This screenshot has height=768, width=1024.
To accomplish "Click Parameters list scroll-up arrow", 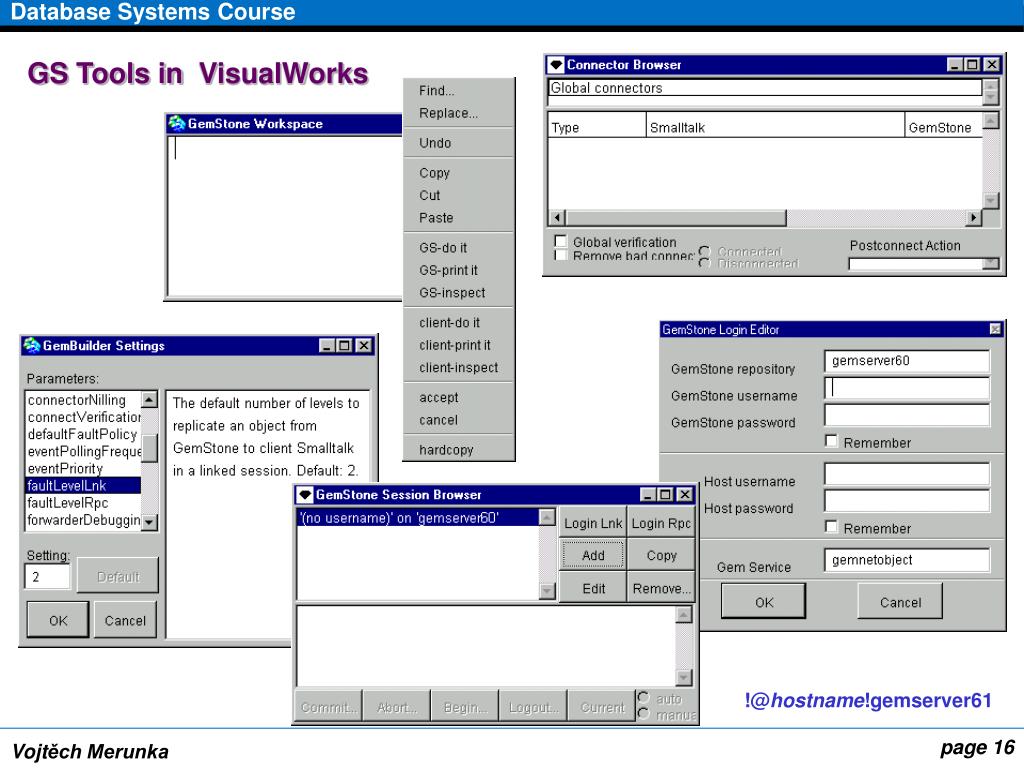I will [x=150, y=399].
